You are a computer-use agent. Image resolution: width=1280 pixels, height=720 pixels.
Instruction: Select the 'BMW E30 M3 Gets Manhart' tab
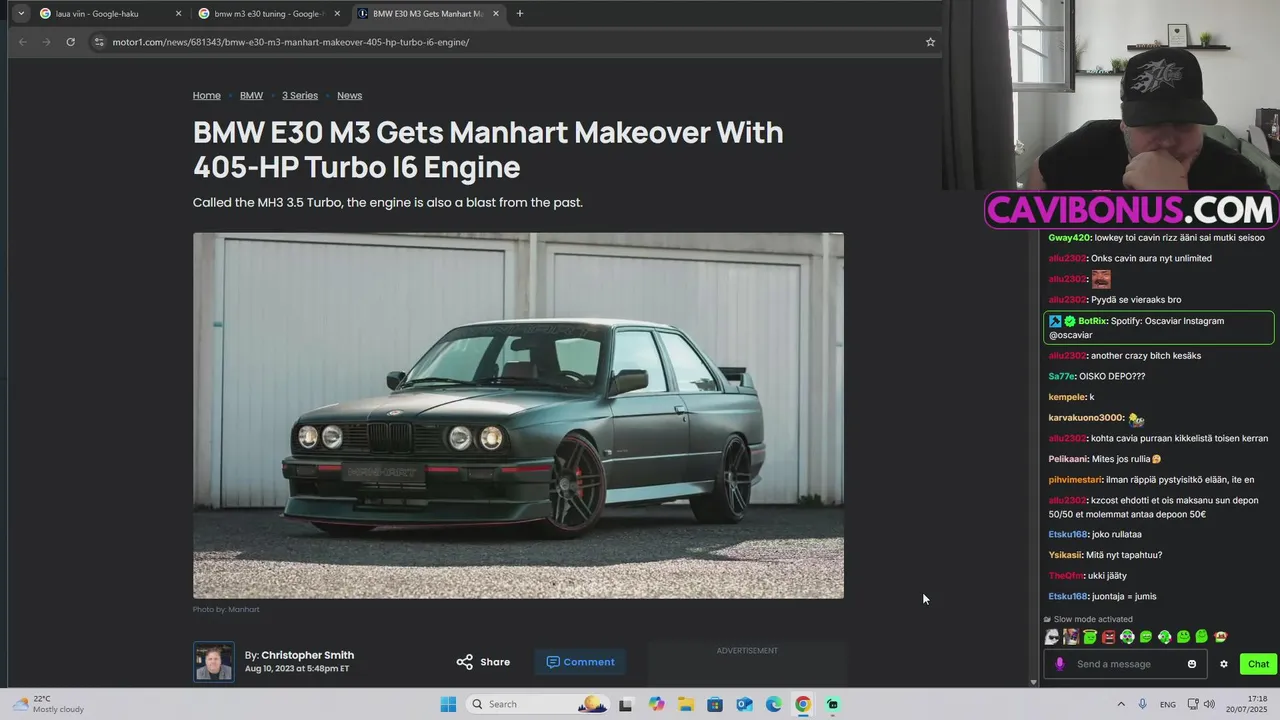click(x=427, y=14)
